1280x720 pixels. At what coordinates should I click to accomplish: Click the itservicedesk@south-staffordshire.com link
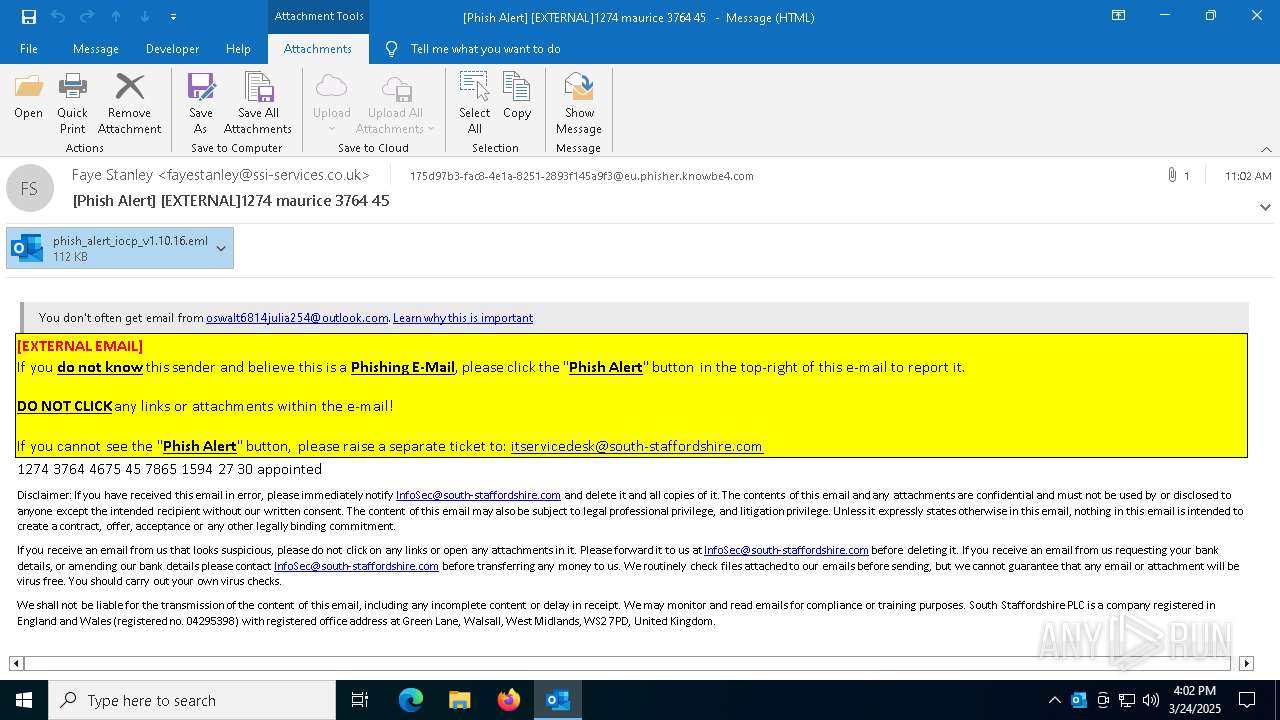tap(637, 446)
